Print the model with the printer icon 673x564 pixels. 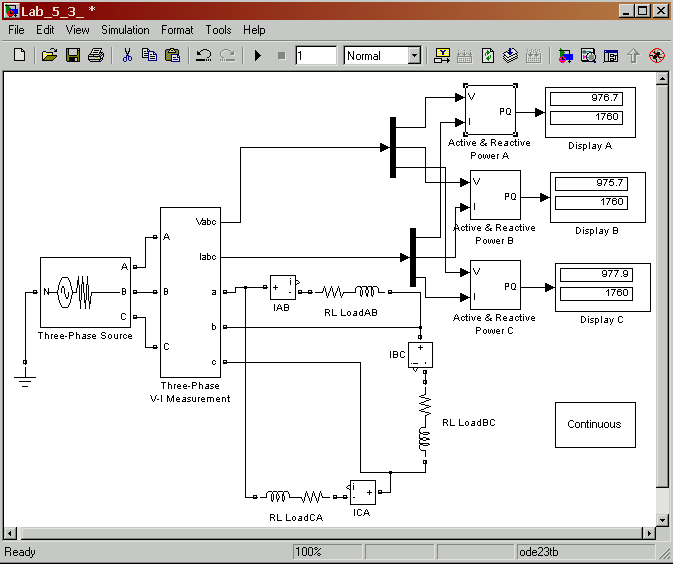[95, 56]
